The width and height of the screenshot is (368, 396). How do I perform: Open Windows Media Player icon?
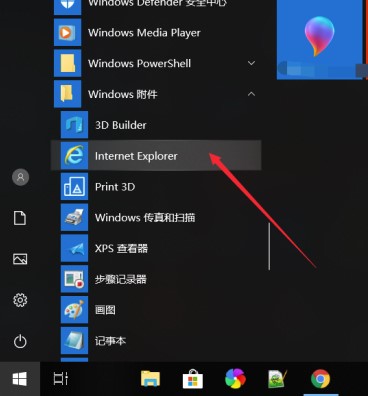coord(68,32)
